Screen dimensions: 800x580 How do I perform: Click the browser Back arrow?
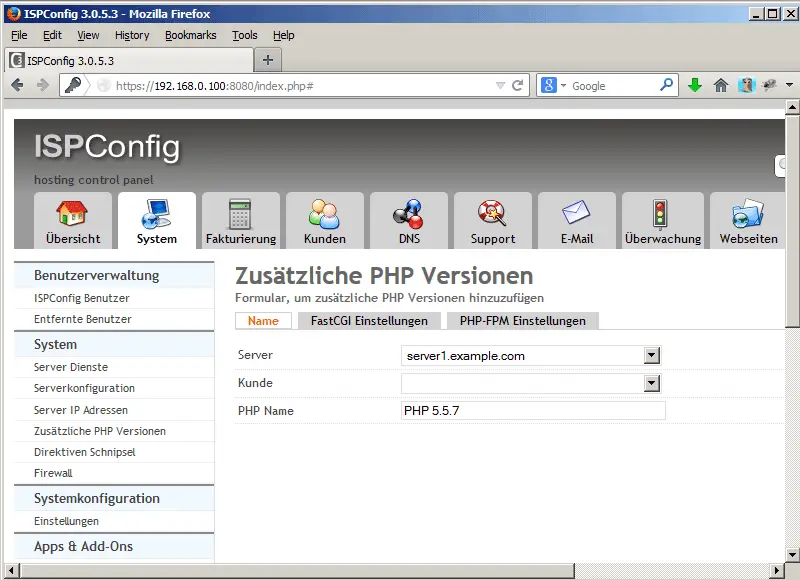coord(17,85)
